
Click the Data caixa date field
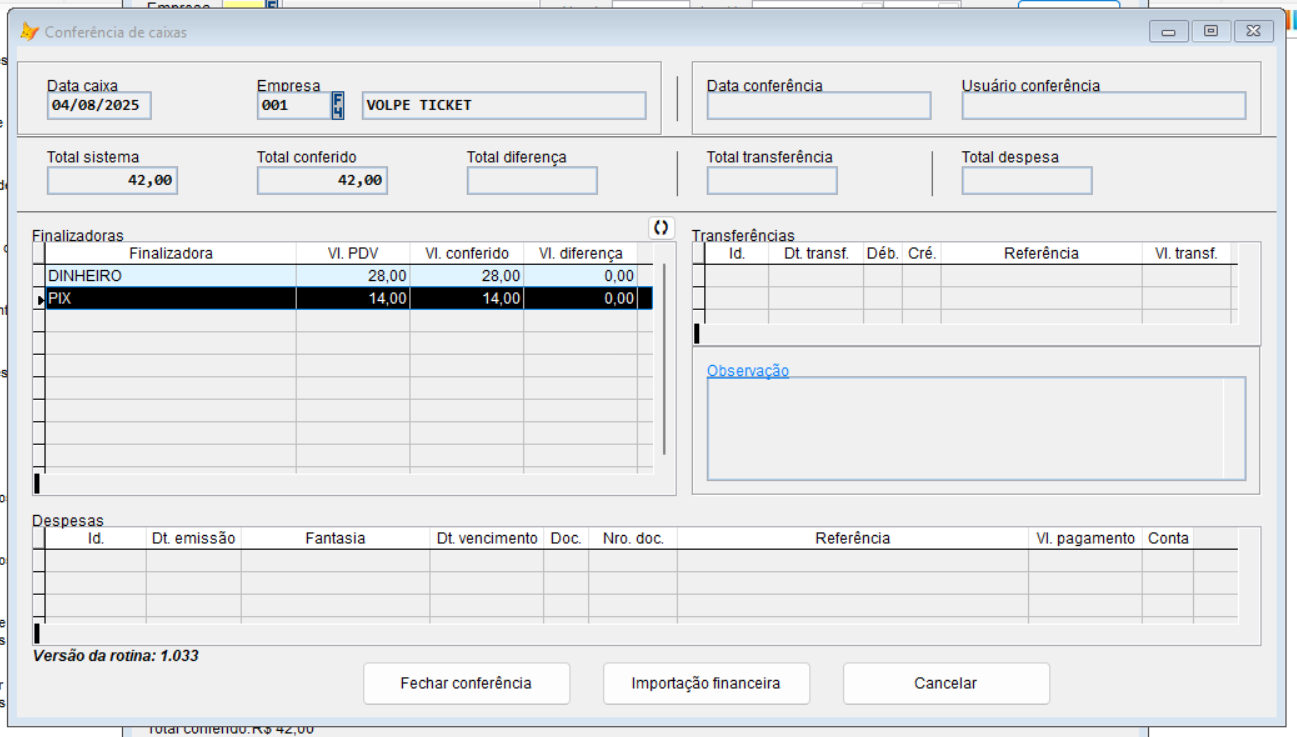pos(99,105)
